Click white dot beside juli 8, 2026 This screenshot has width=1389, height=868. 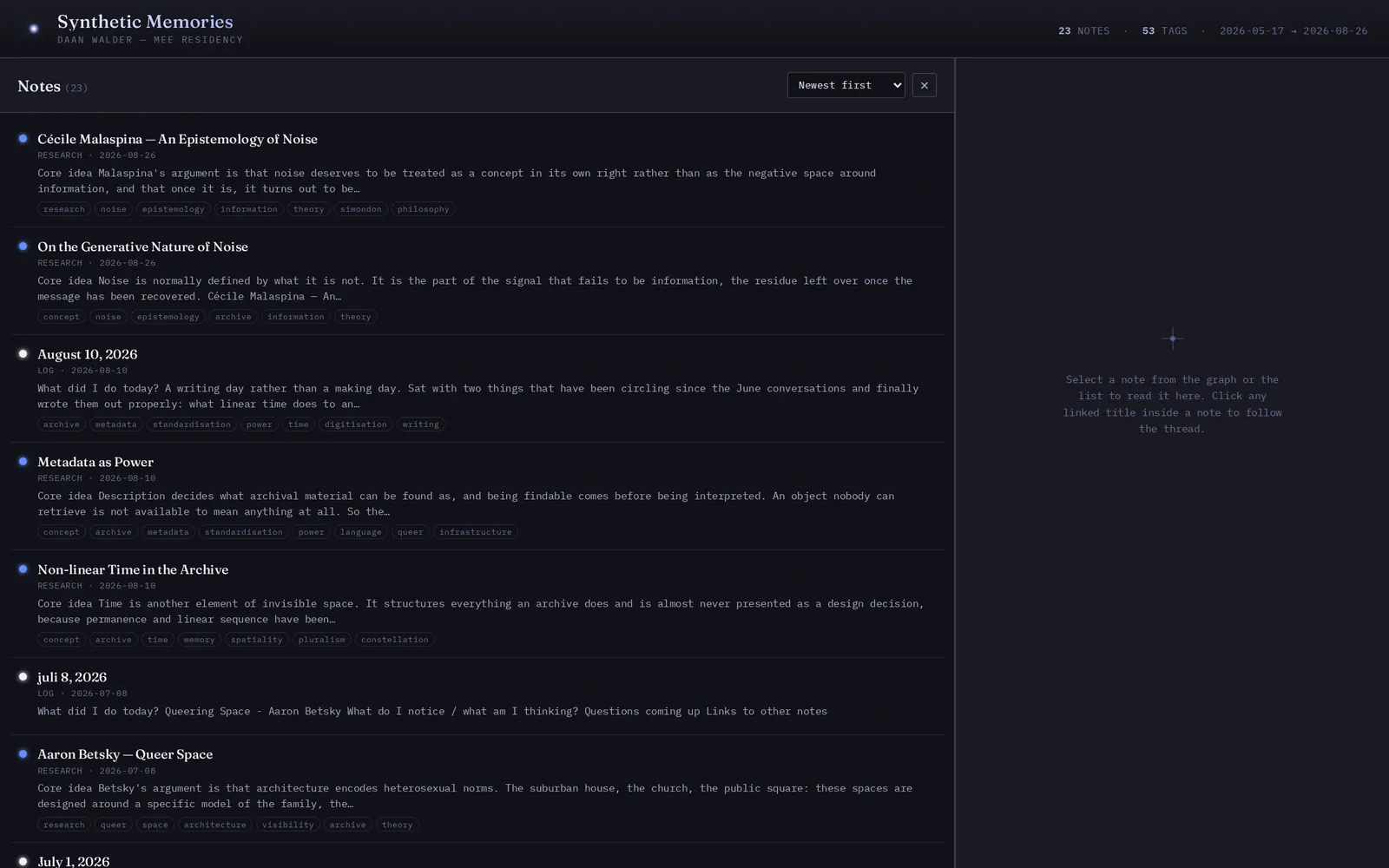23,676
